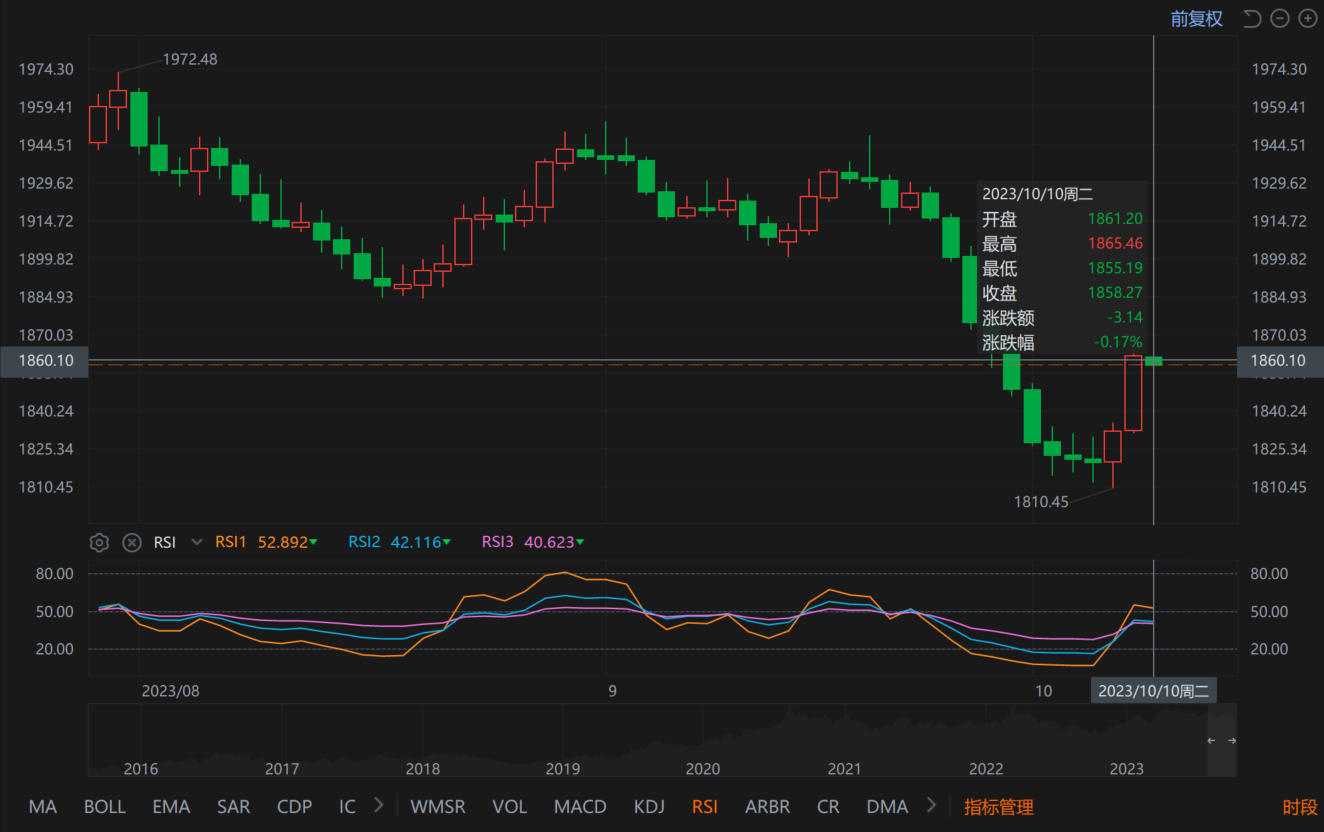This screenshot has height=832, width=1324.
Task: Click 2023 in the timeline navigator
Action: (x=1127, y=769)
